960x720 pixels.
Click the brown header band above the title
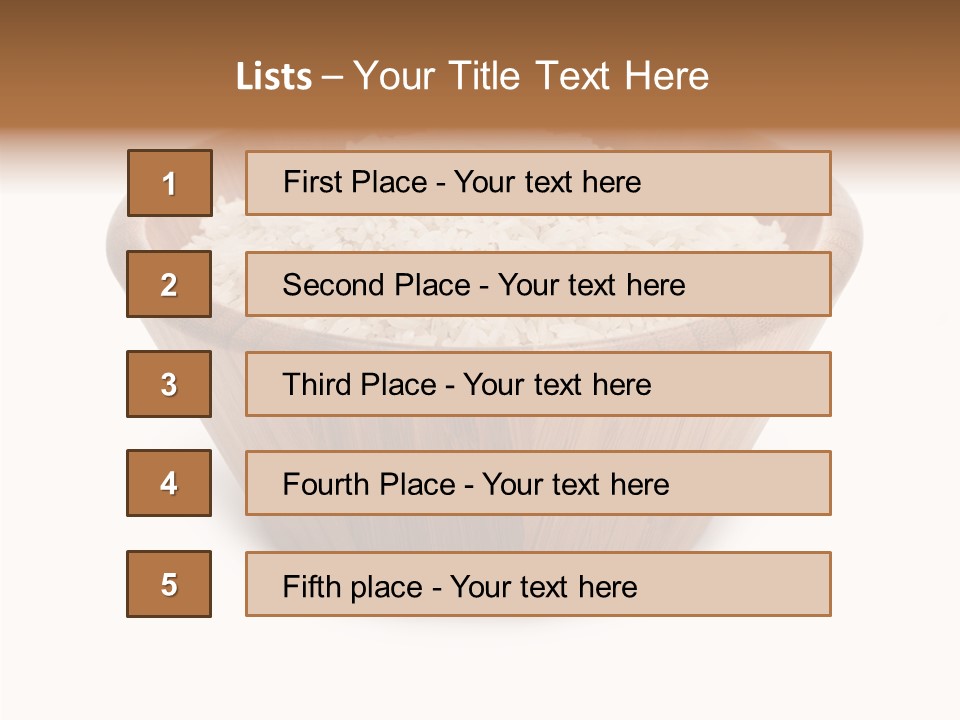tap(480, 25)
